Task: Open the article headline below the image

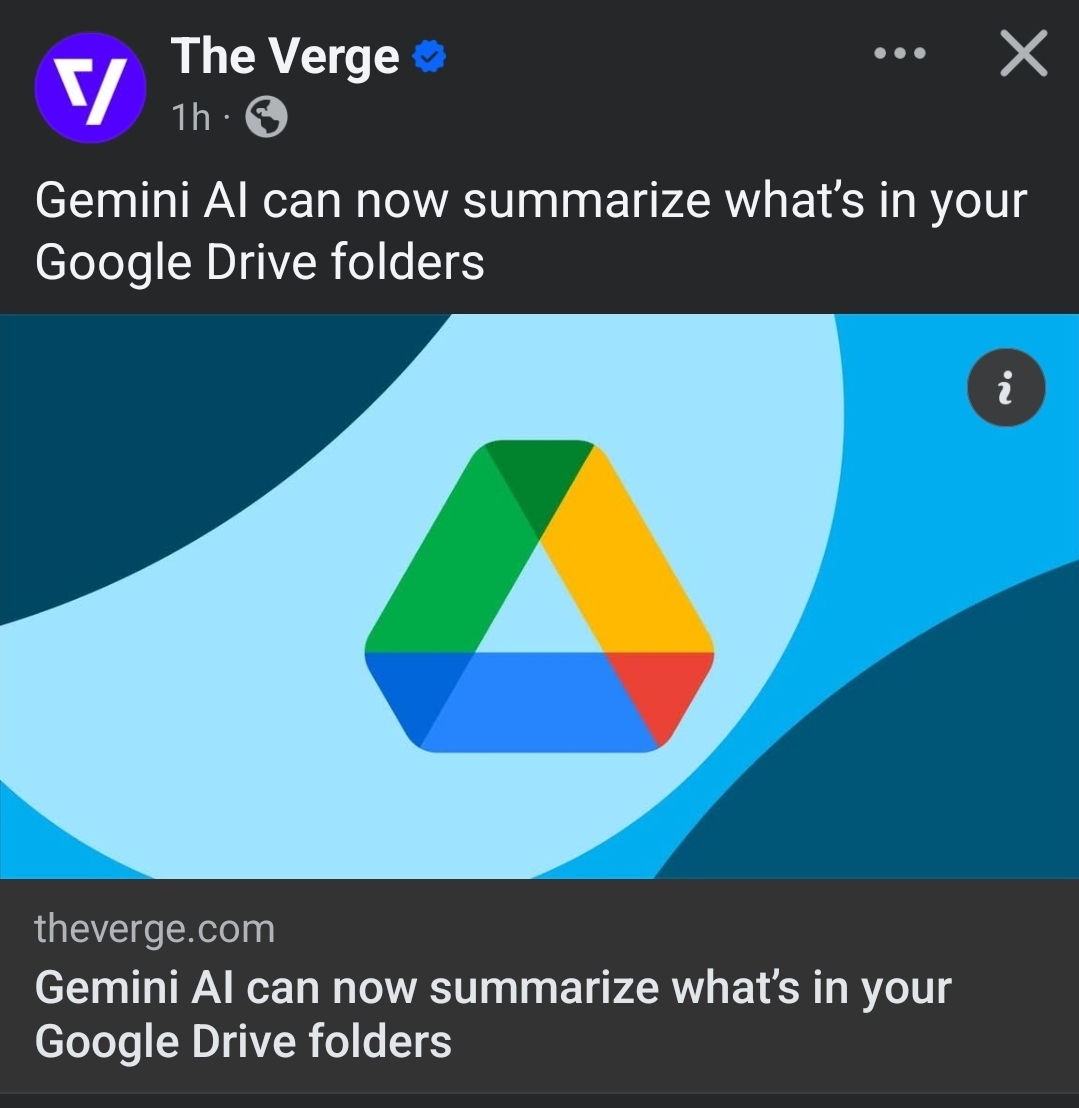Action: pos(492,1014)
